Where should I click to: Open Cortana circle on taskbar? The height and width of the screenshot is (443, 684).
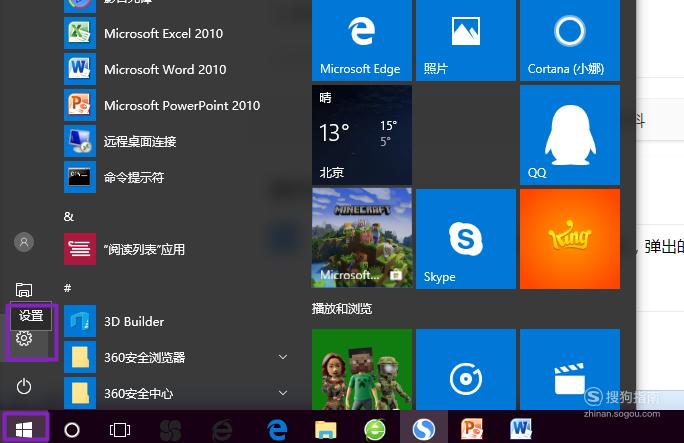pos(72,430)
